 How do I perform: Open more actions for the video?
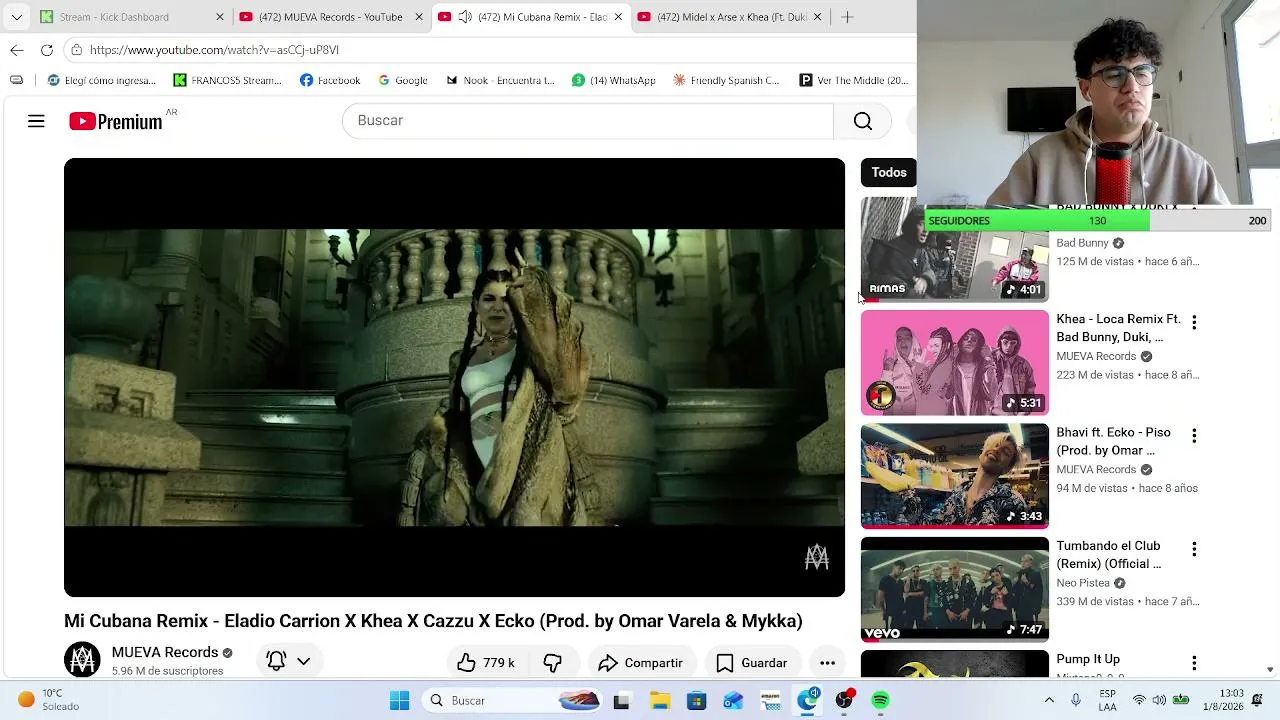coord(827,662)
